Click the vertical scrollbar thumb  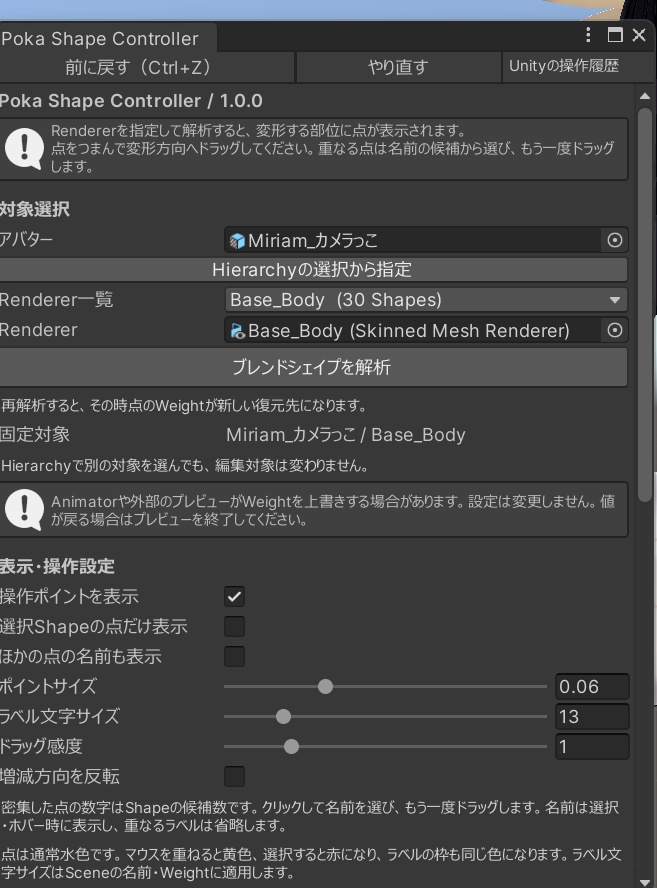pos(645,304)
